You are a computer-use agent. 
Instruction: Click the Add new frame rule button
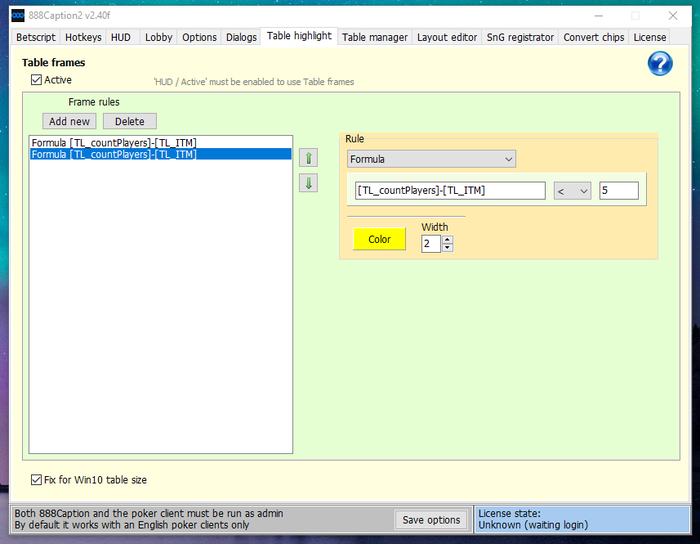point(69,121)
